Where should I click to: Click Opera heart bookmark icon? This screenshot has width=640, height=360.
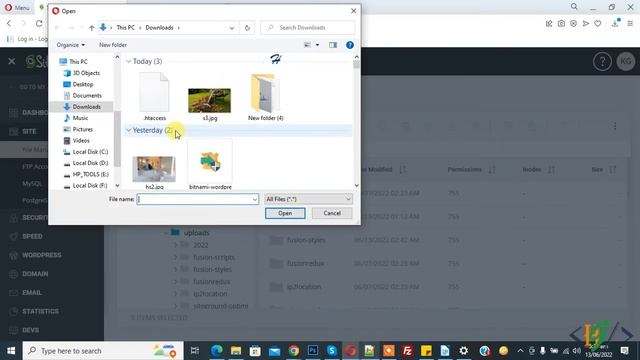[598, 24]
